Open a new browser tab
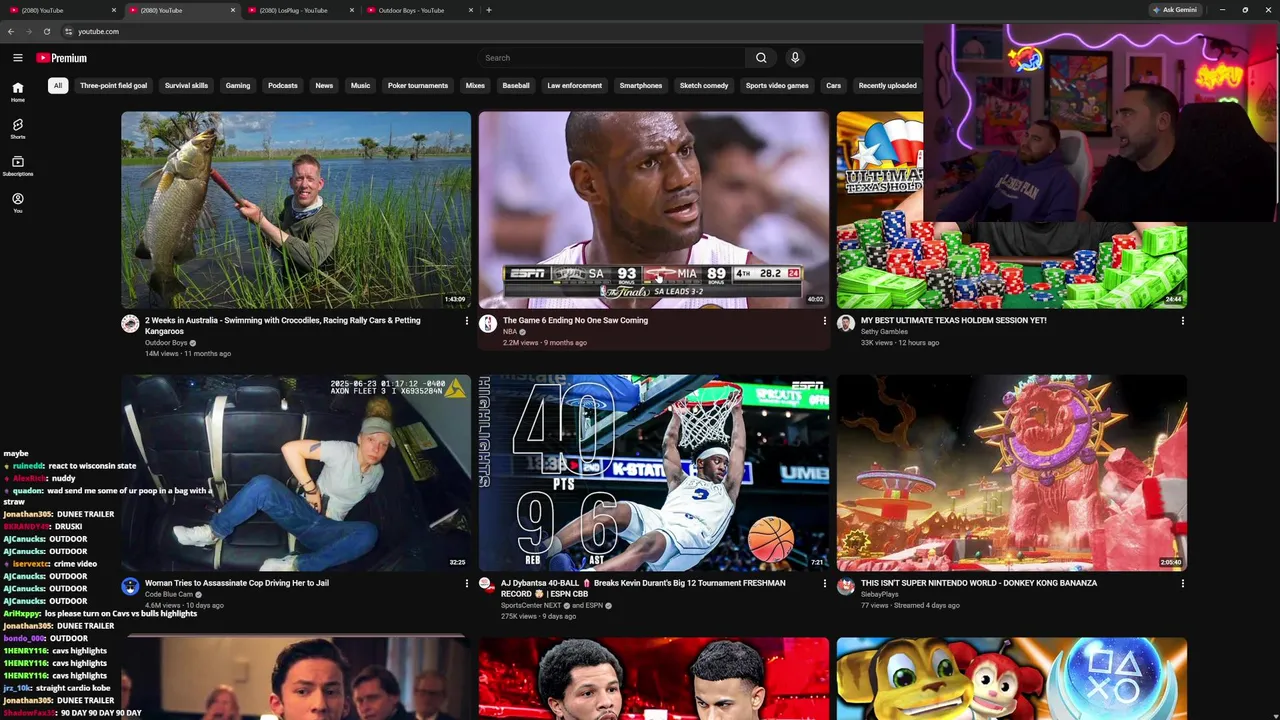The height and width of the screenshot is (720, 1280). [488, 10]
